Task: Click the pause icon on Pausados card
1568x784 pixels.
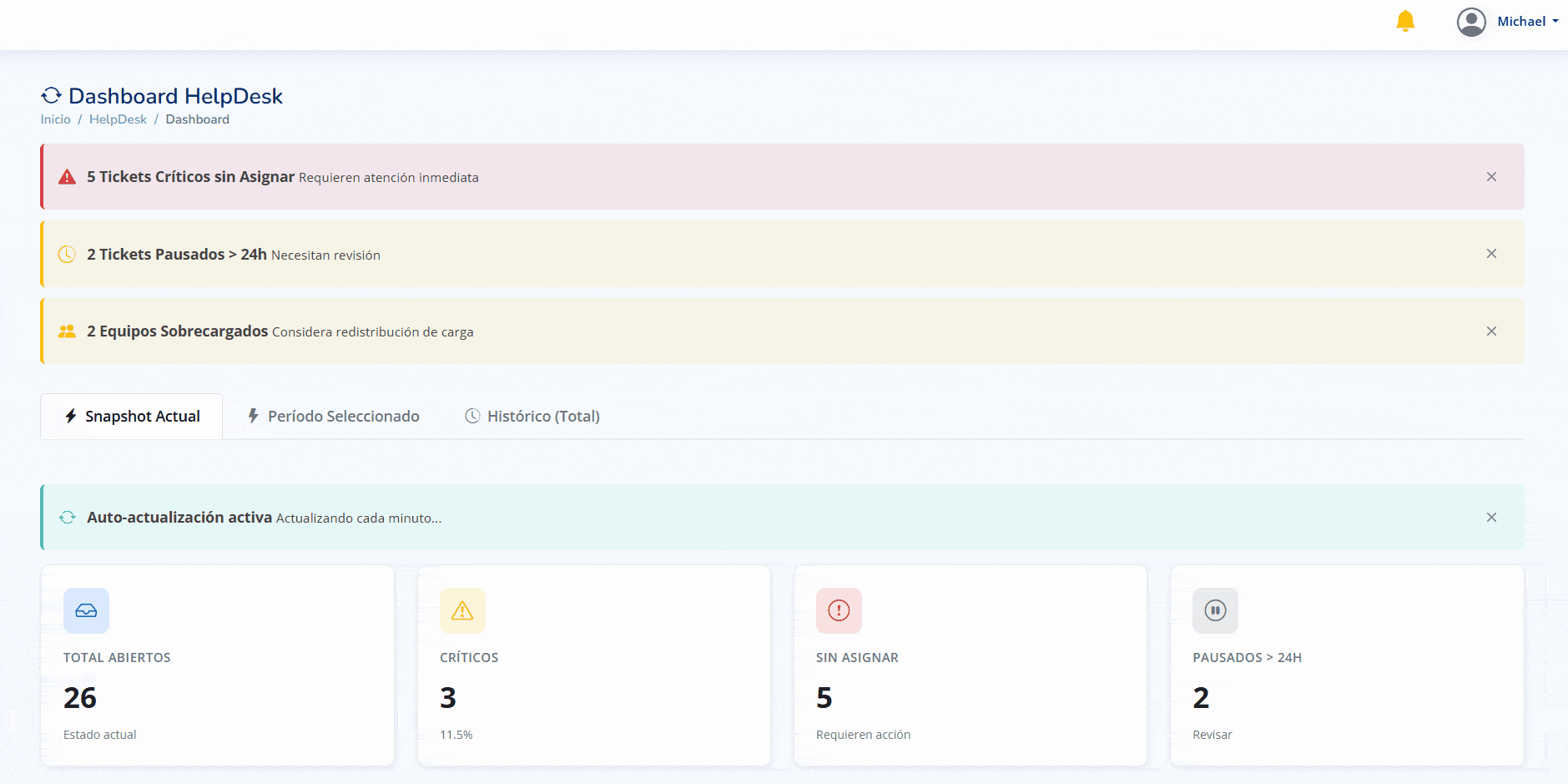Action: [x=1215, y=610]
